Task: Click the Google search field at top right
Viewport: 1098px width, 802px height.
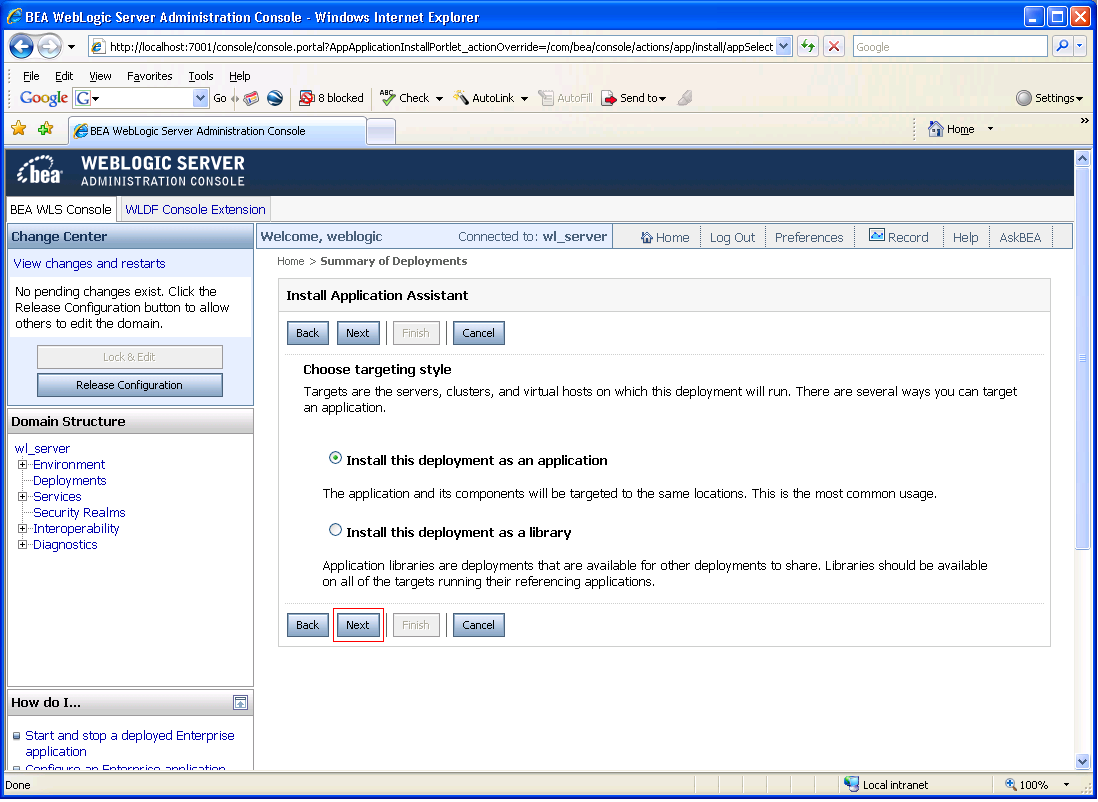Action: [x=950, y=47]
